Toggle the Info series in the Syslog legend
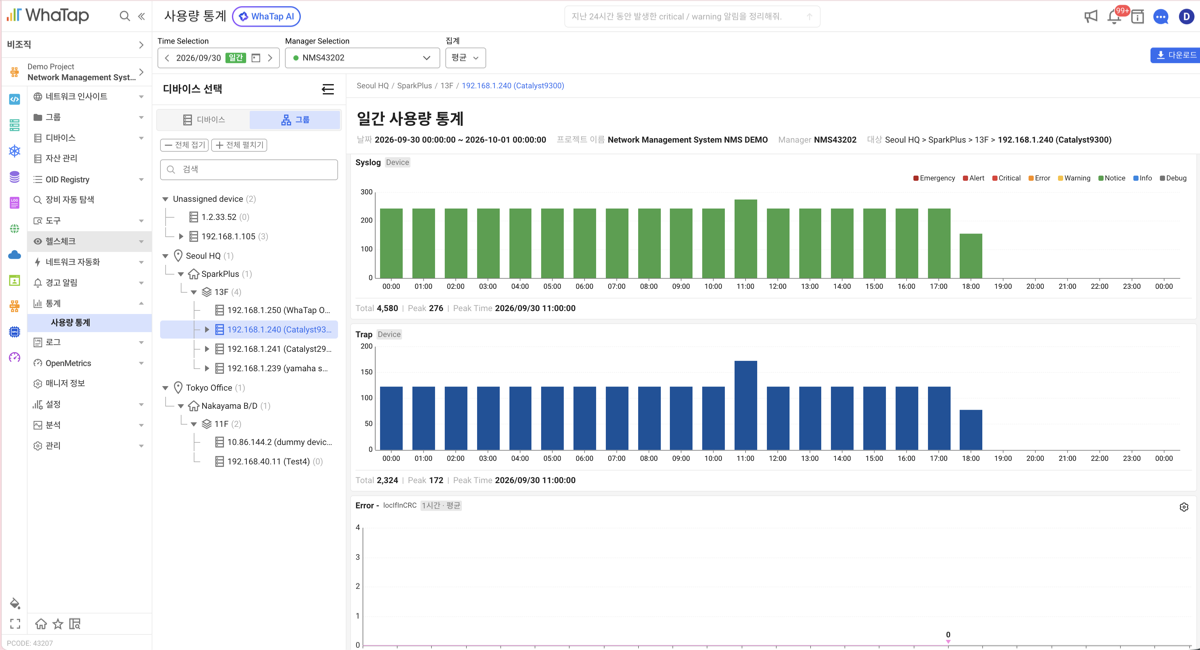This screenshot has width=1200, height=650. pos(1142,178)
